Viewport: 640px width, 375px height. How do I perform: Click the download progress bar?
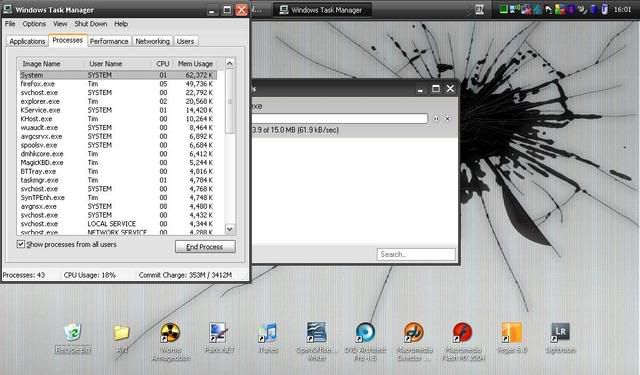(340, 119)
